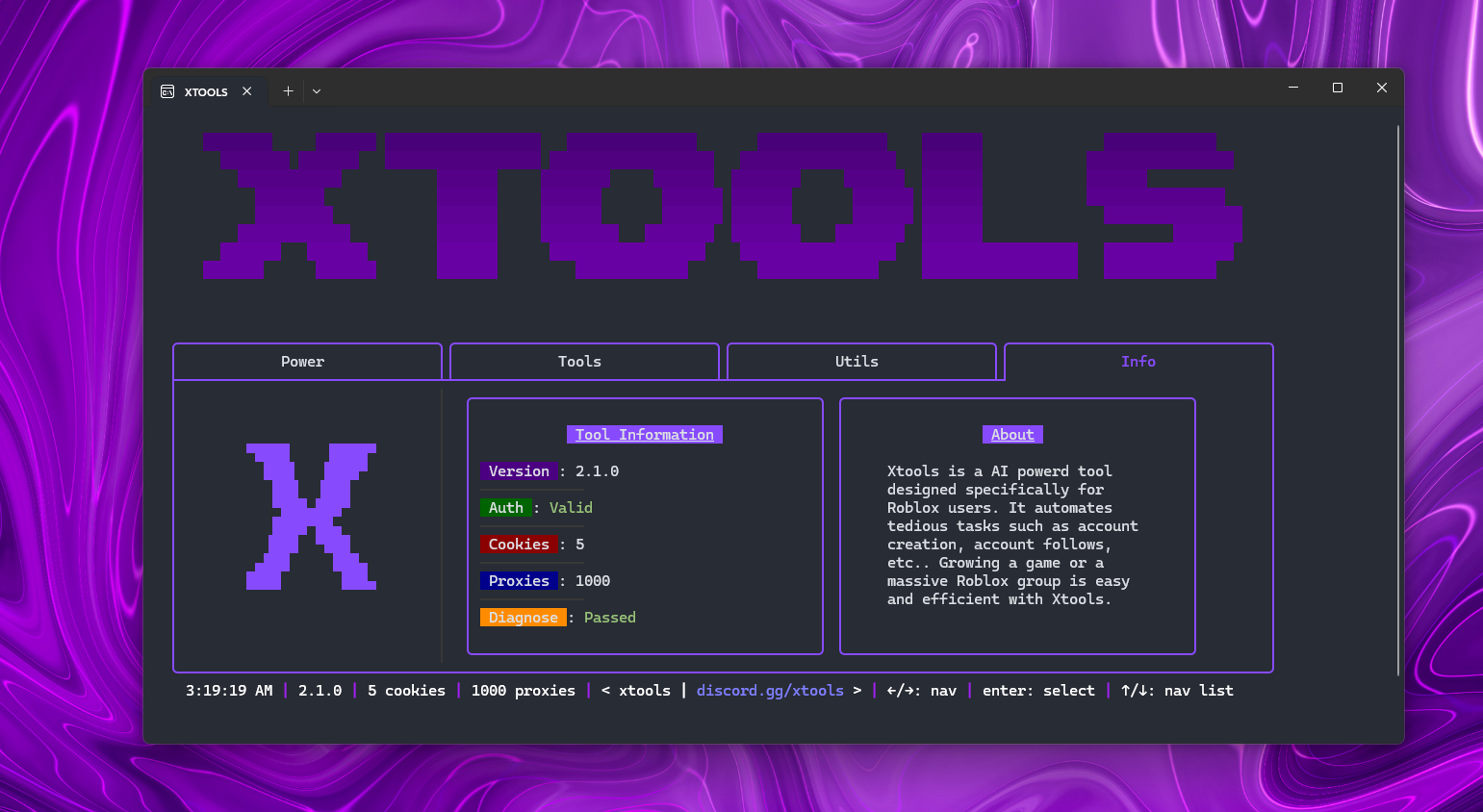Click the About heading
The width and height of the screenshot is (1483, 812).
click(x=1012, y=435)
